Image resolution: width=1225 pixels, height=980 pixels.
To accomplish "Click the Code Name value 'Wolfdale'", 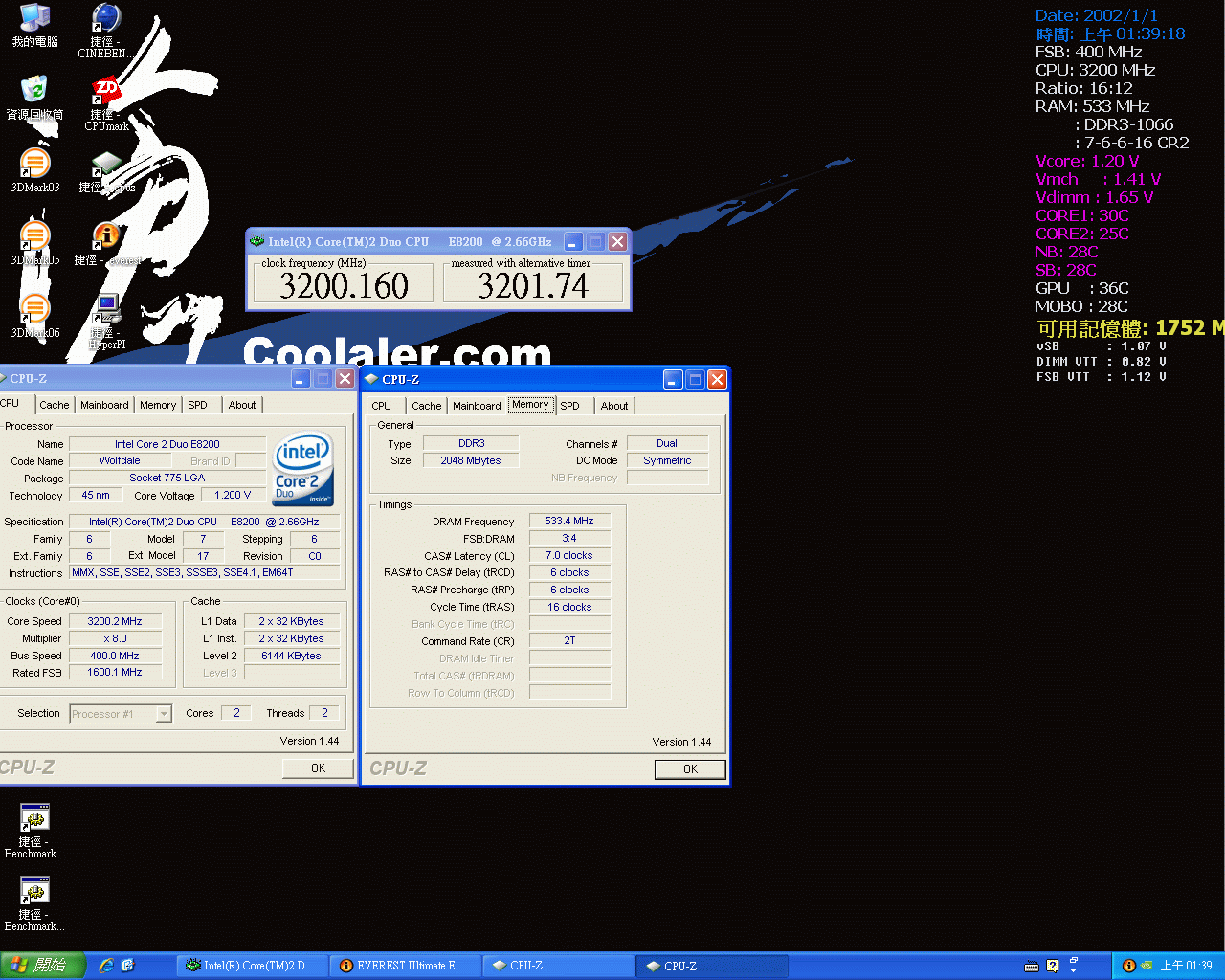I will click(120, 460).
